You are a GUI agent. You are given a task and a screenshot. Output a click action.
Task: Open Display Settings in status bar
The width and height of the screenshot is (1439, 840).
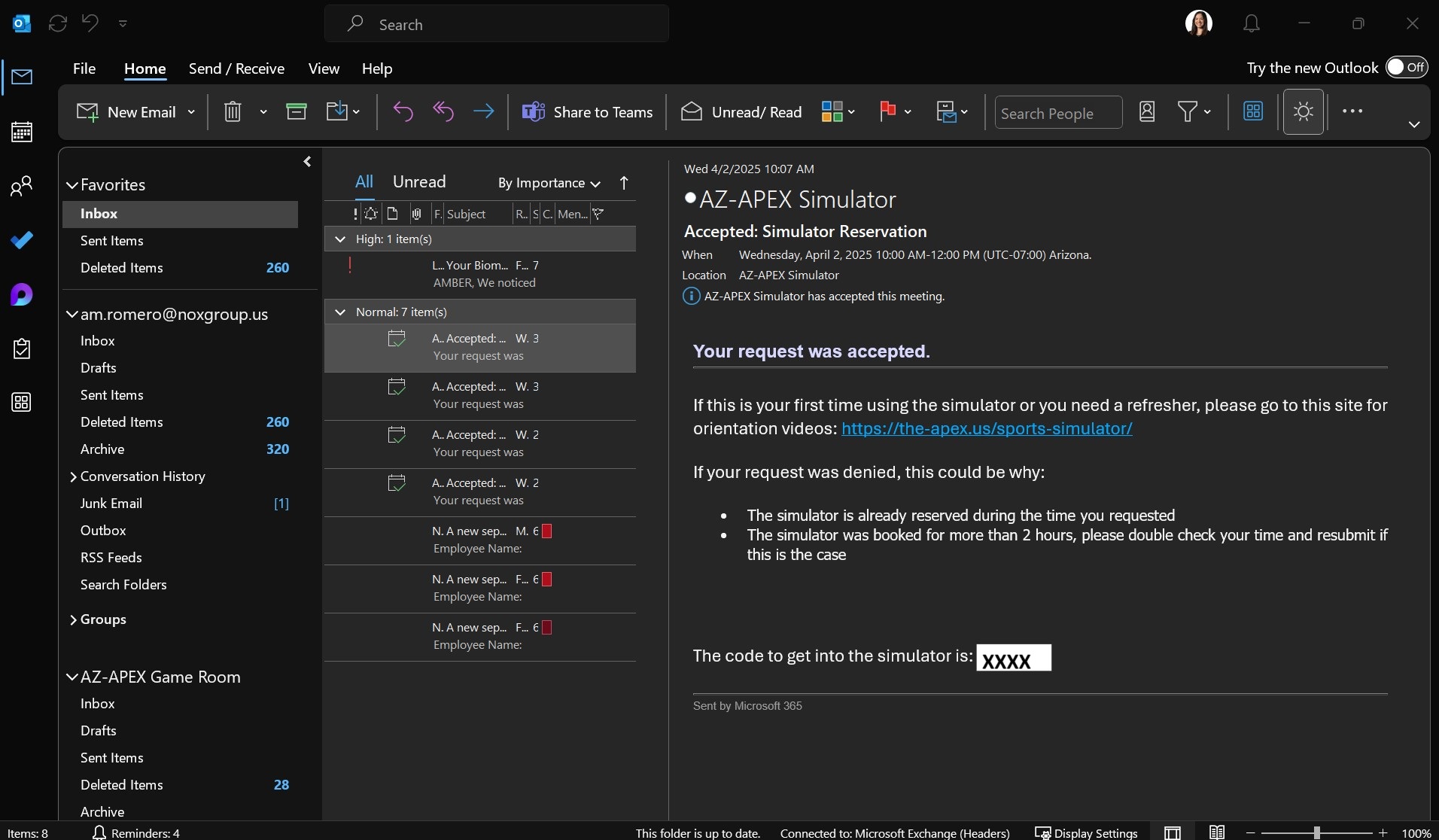1086,832
